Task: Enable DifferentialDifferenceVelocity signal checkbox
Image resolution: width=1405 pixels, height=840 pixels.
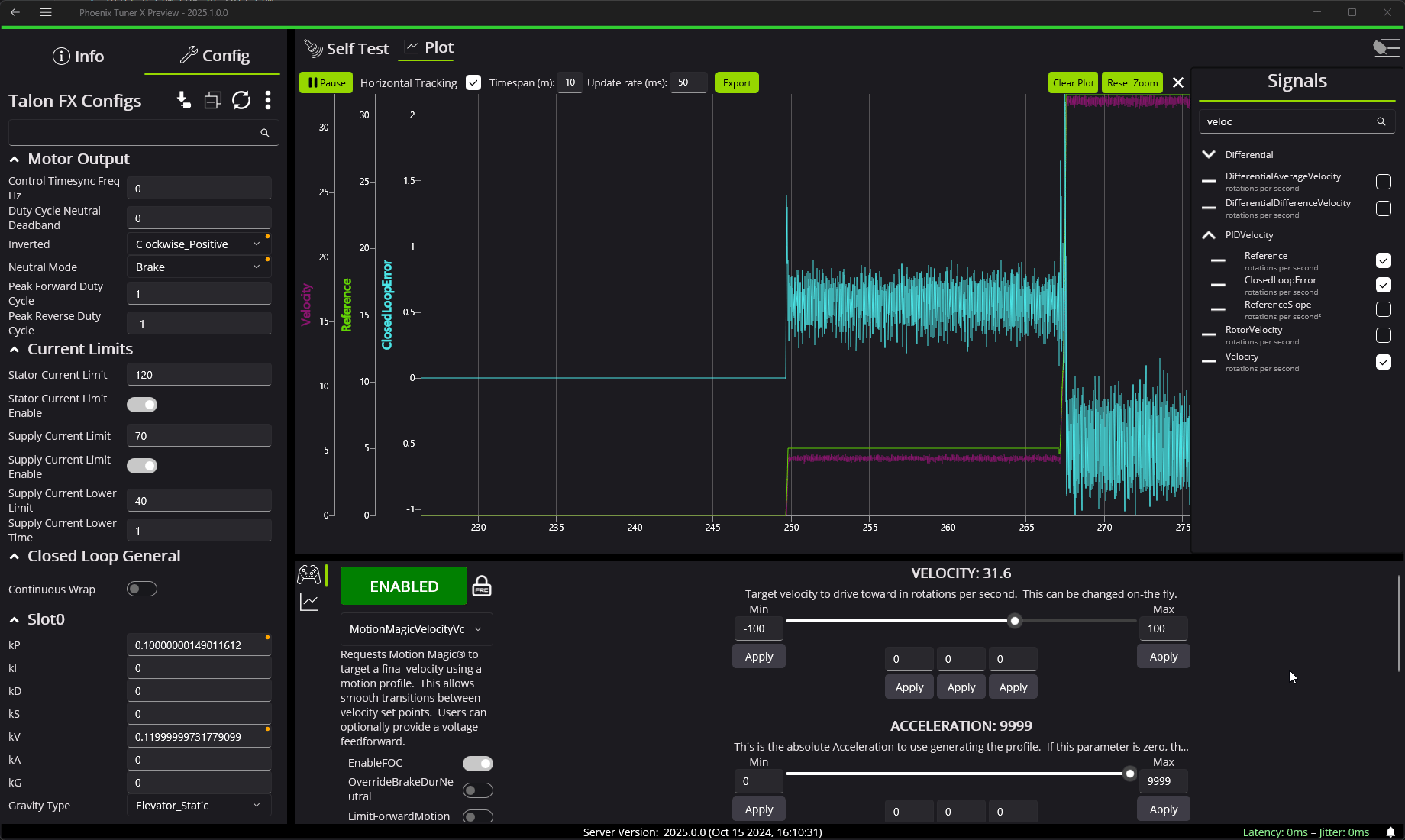Action: coord(1383,208)
